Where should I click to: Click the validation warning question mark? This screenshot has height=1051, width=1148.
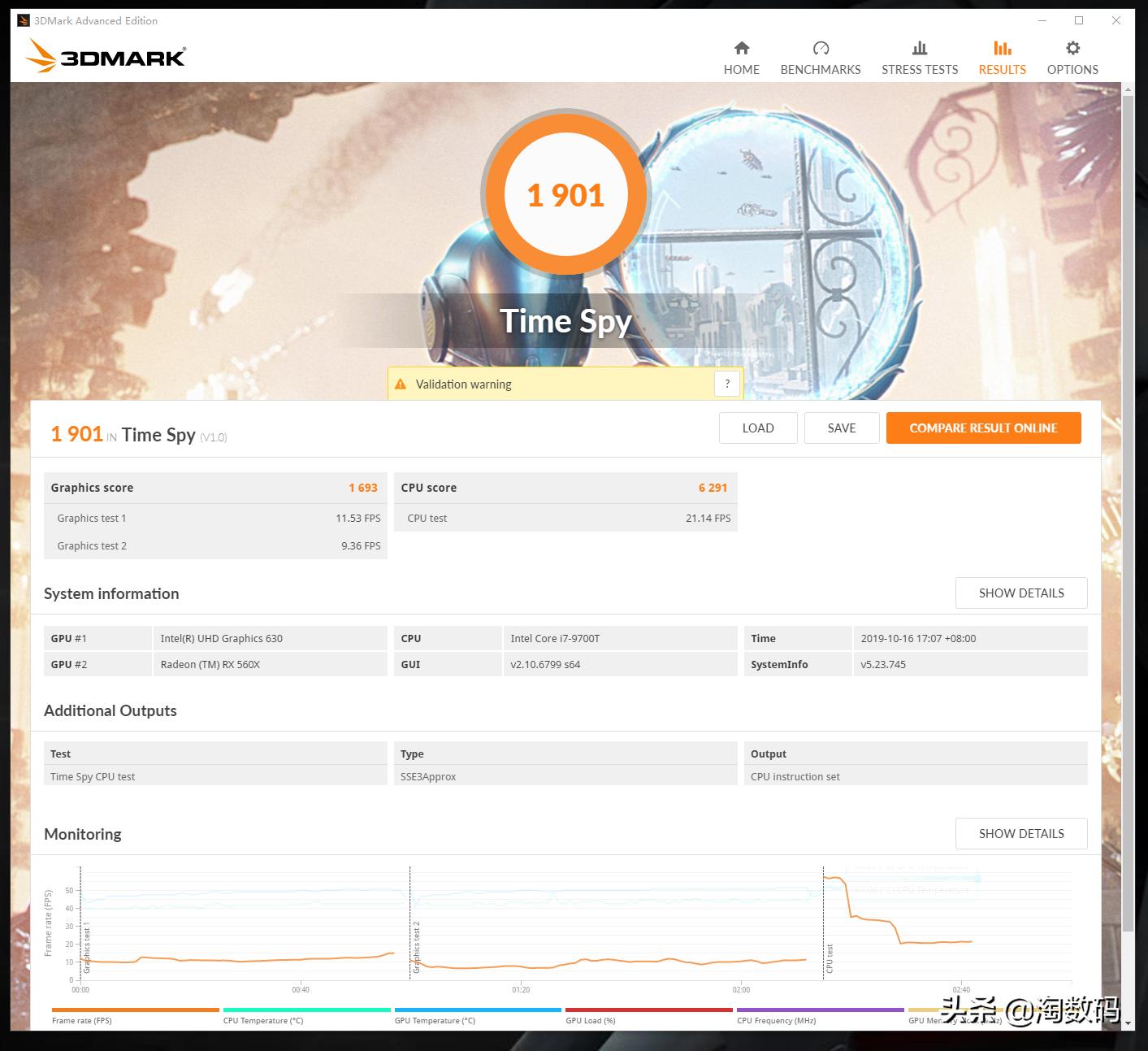[x=726, y=383]
